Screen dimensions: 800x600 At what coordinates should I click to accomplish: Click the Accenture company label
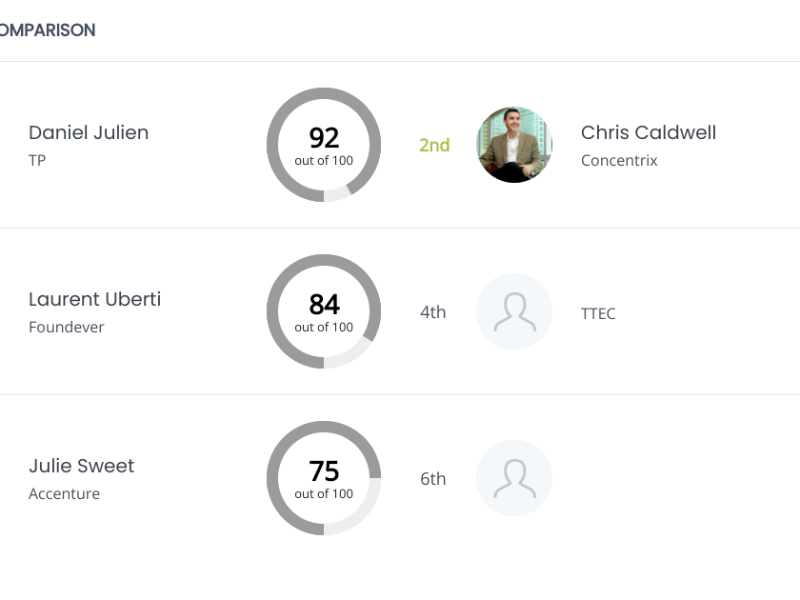coord(64,494)
